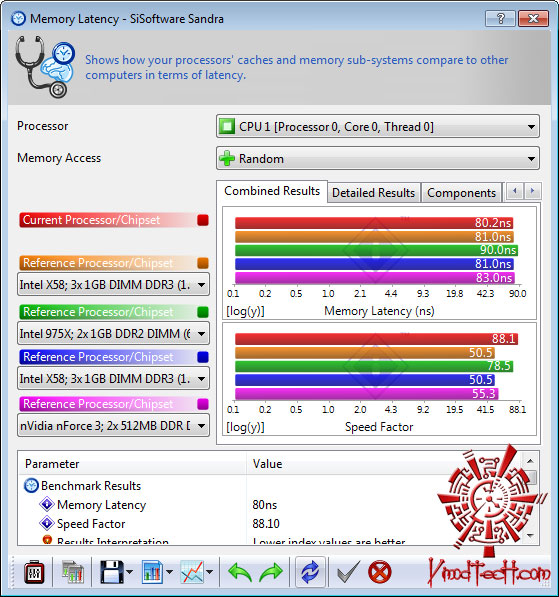Open the orange reference Intel X58 dropdown
The image size is (559, 597).
pos(113,284)
